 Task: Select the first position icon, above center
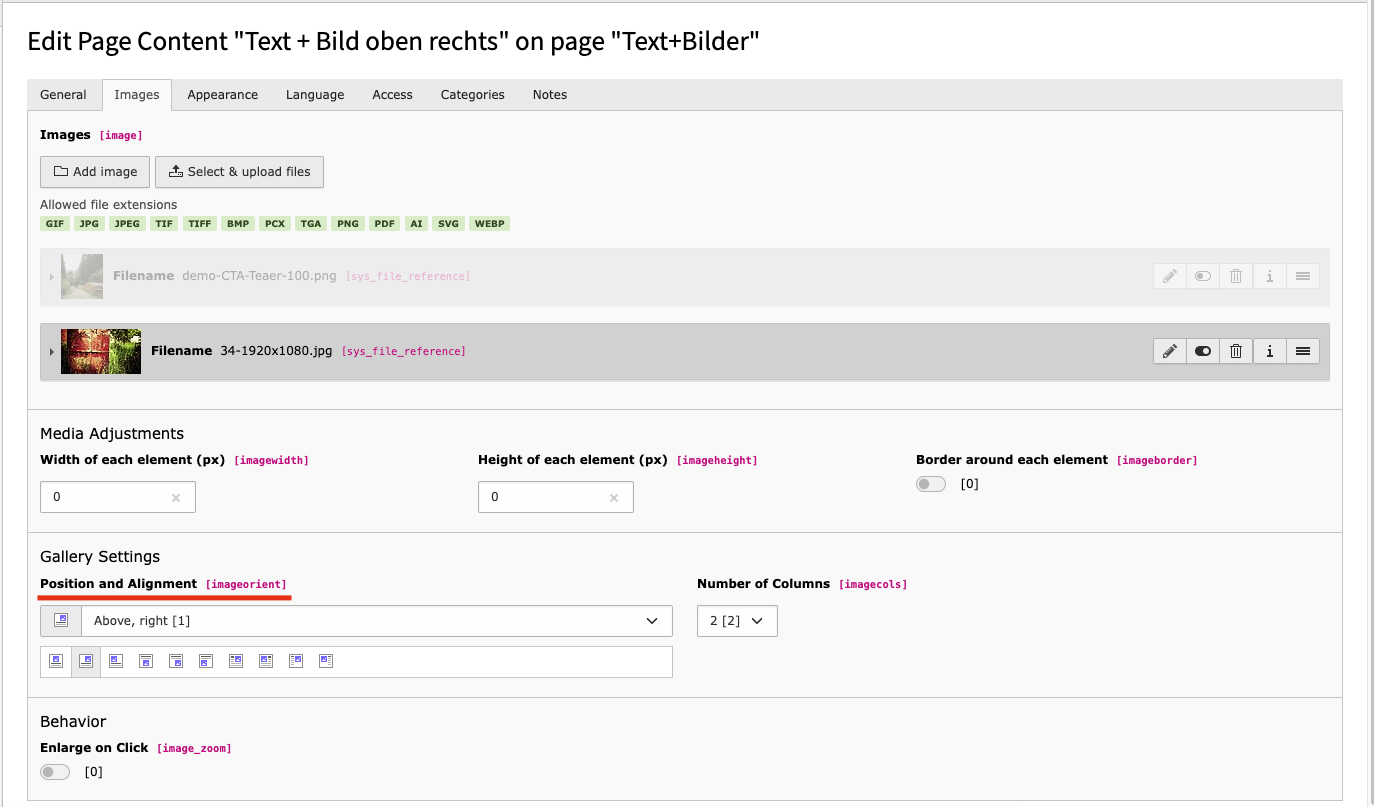(56, 661)
